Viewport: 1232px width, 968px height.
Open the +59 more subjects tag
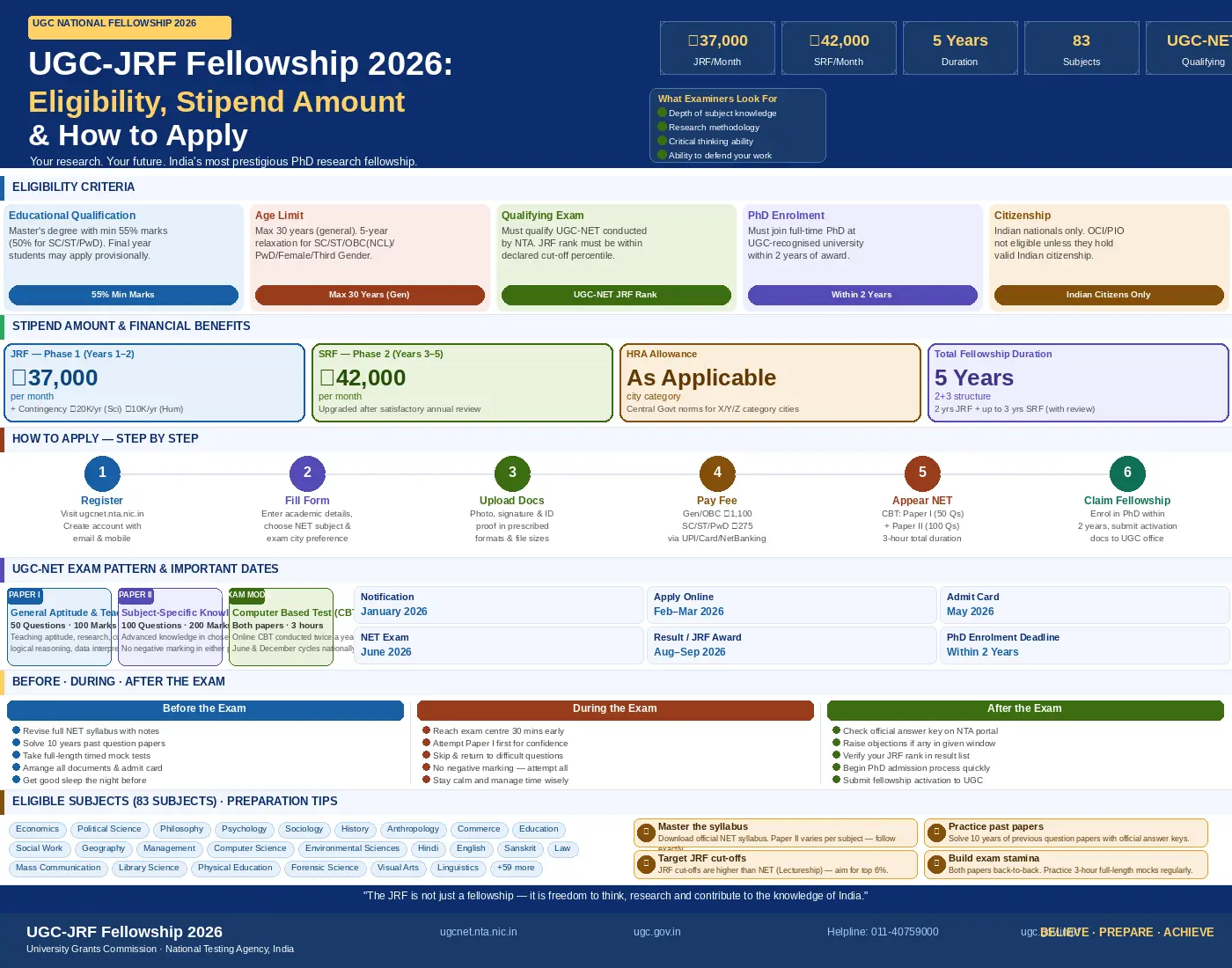[516, 868]
